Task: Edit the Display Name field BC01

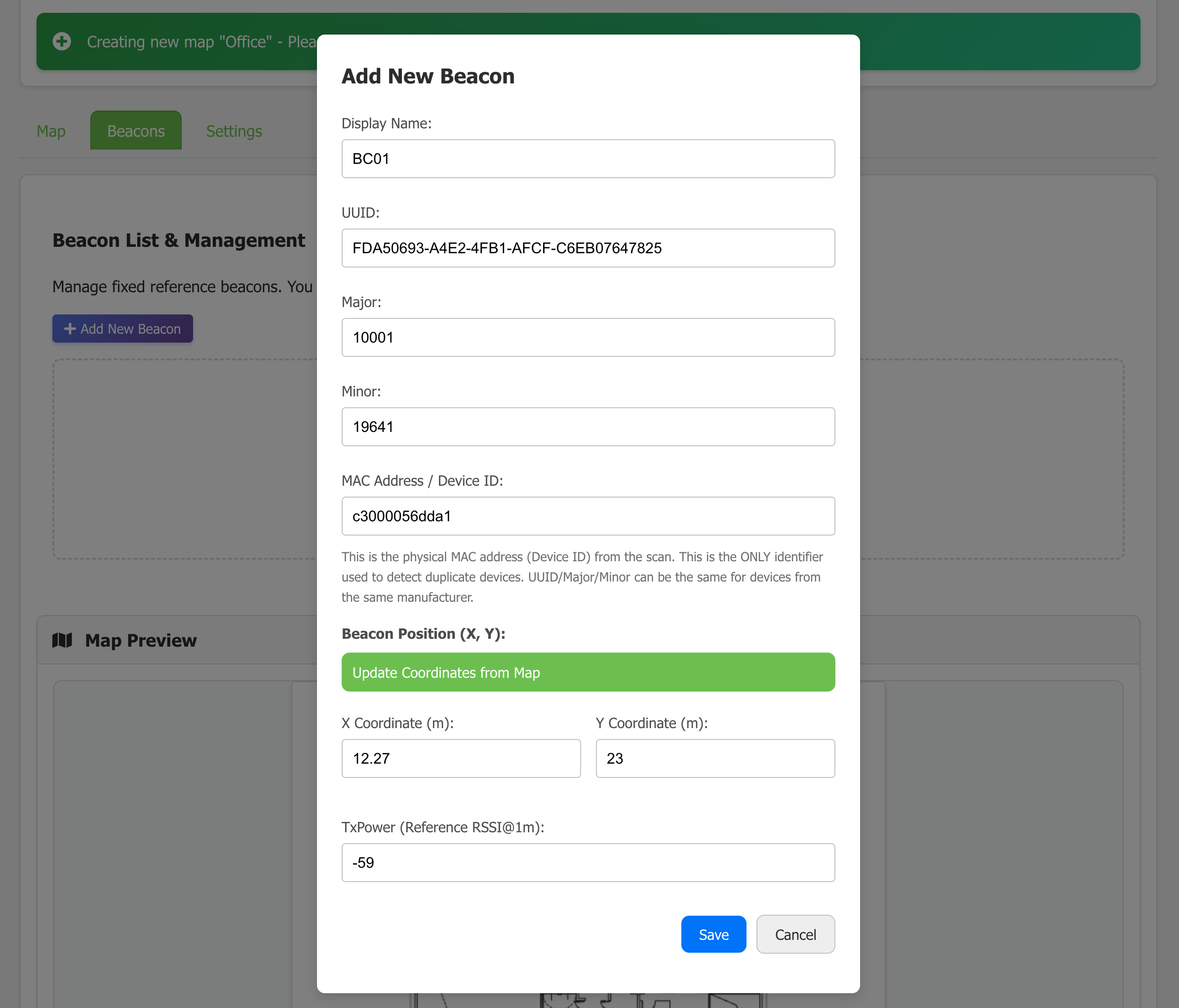Action: point(587,159)
